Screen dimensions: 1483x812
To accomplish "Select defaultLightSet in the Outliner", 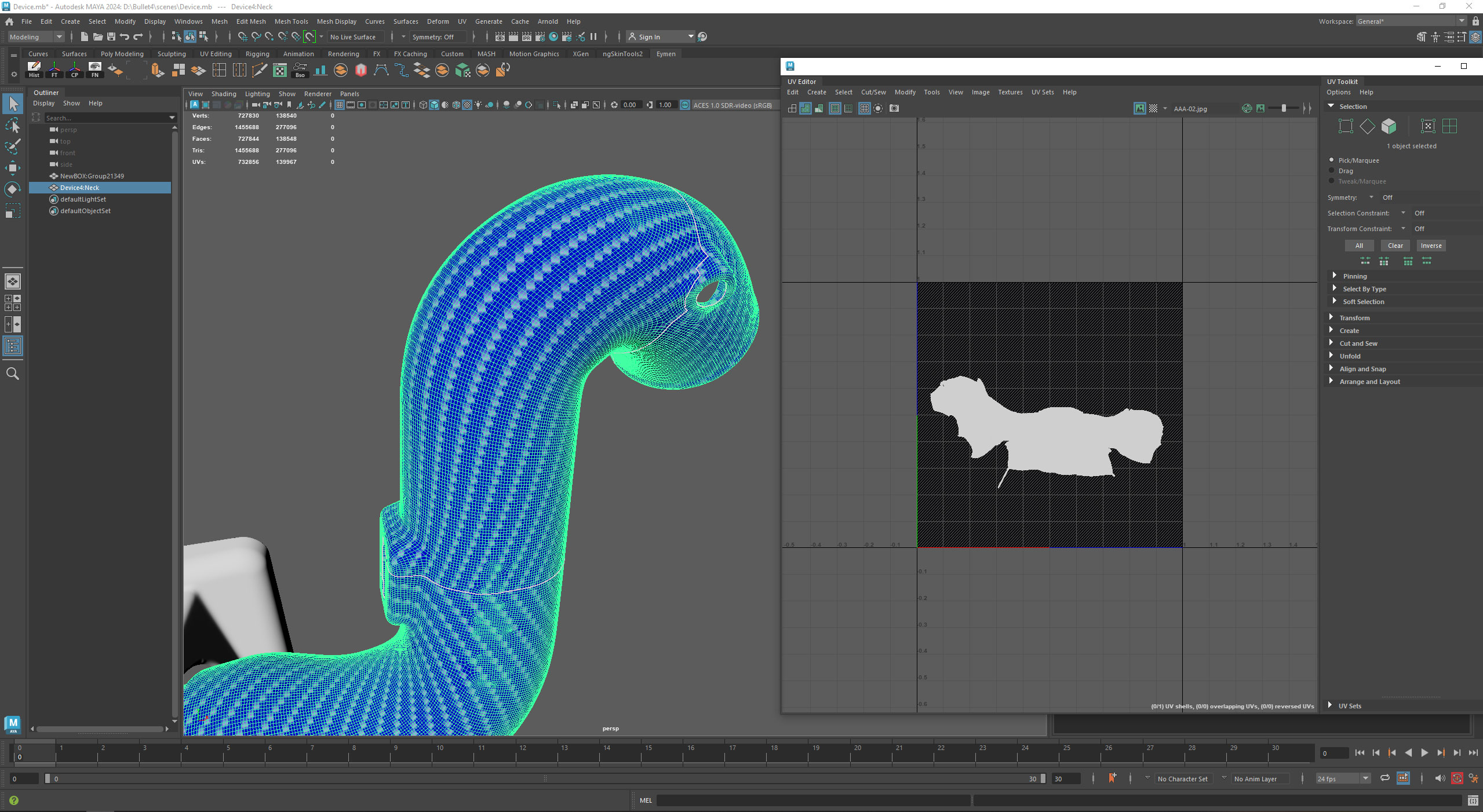I will 83,199.
